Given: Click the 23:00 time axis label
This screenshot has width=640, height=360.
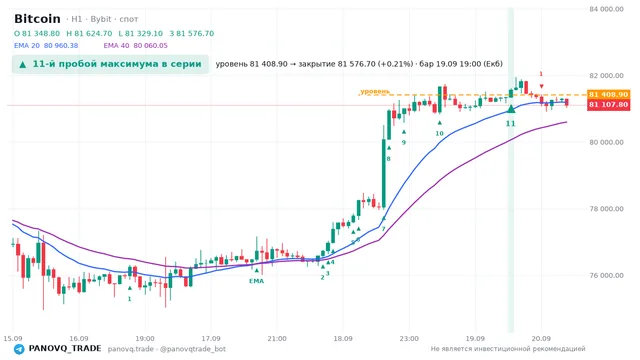Looking at the screenshot, I should [409, 339].
